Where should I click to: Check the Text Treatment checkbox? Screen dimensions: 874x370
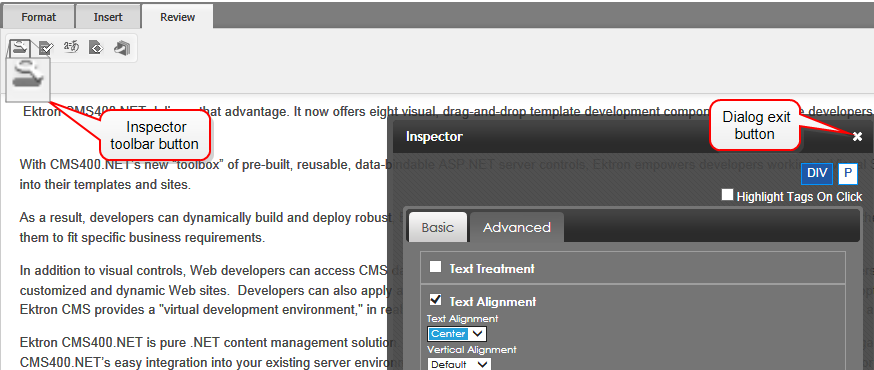click(x=435, y=267)
